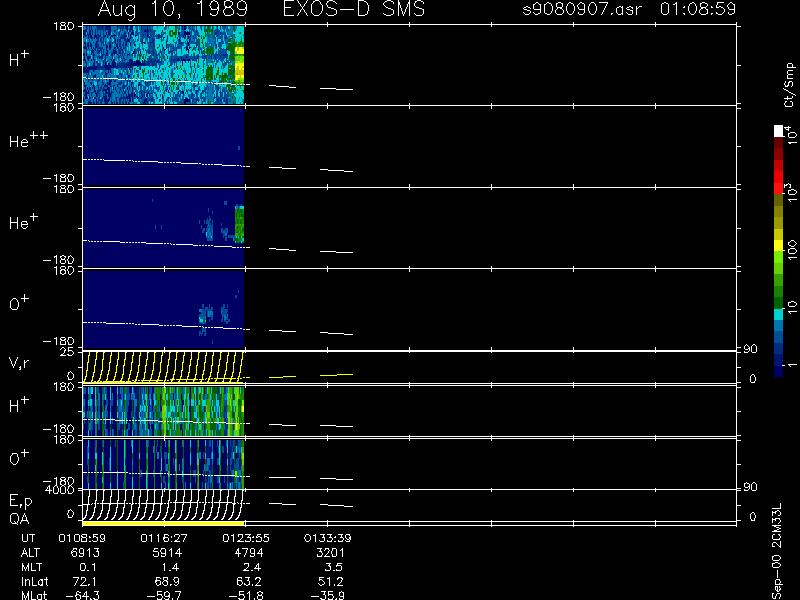The height and width of the screenshot is (600, 800).
Task: Click the MLT value 1.4
Action: pyautogui.click(x=170, y=567)
